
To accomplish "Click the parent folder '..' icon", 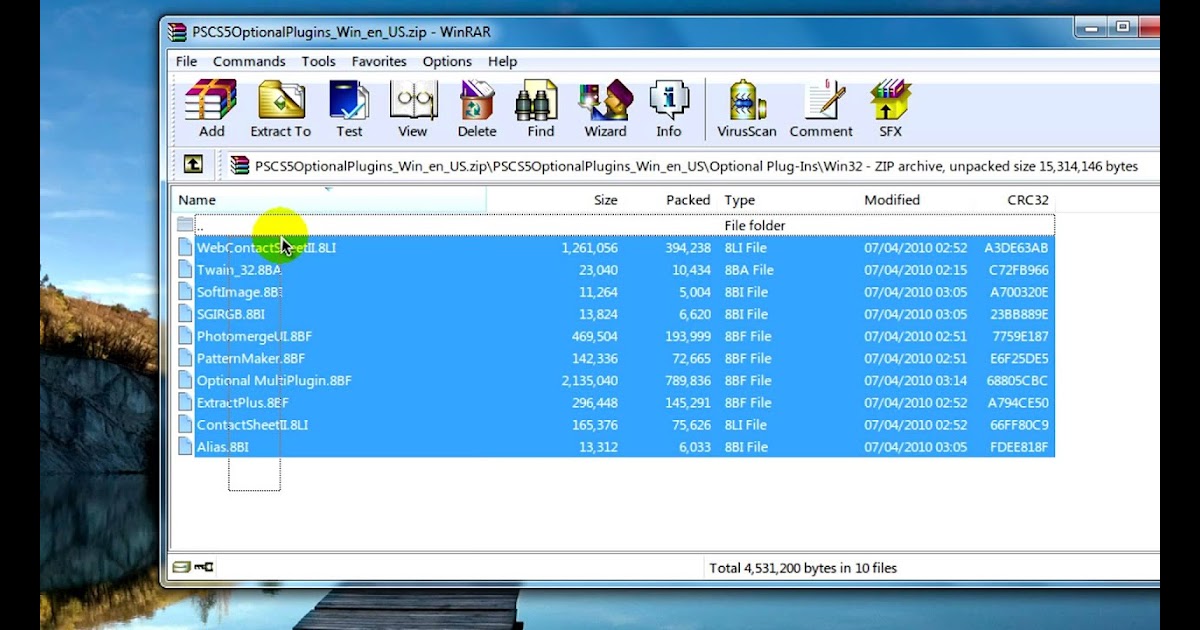I will [185, 225].
